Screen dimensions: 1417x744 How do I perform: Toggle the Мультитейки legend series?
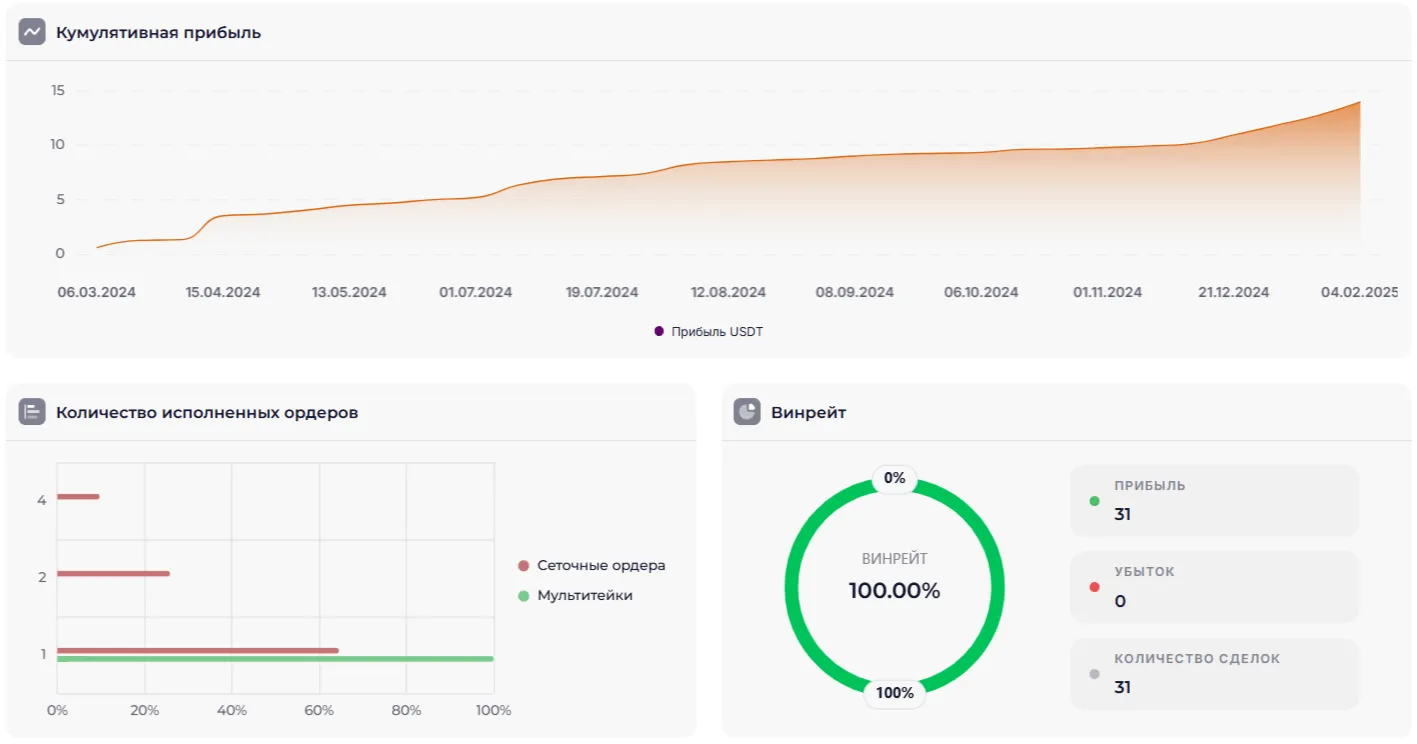(584, 596)
